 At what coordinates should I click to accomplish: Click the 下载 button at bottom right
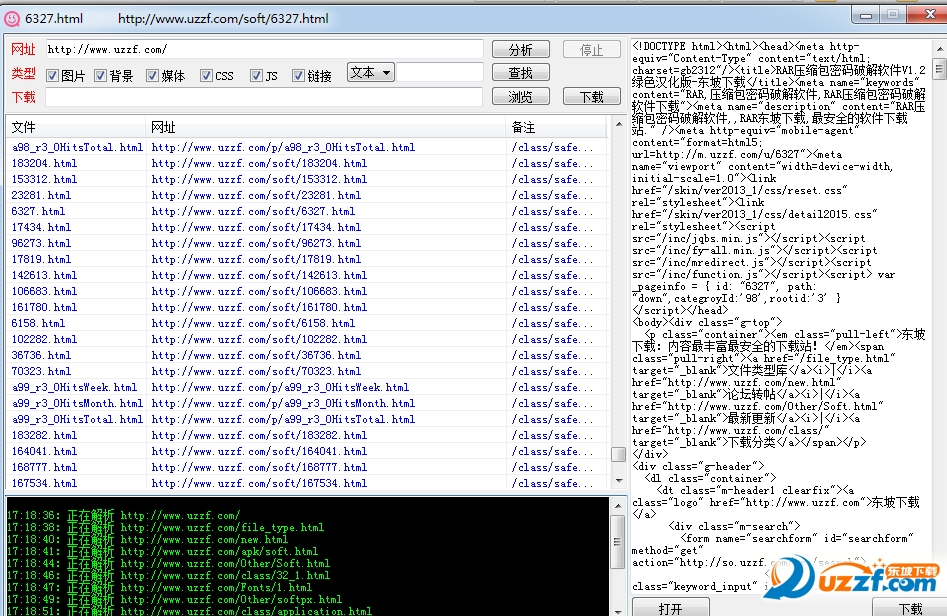(x=910, y=608)
